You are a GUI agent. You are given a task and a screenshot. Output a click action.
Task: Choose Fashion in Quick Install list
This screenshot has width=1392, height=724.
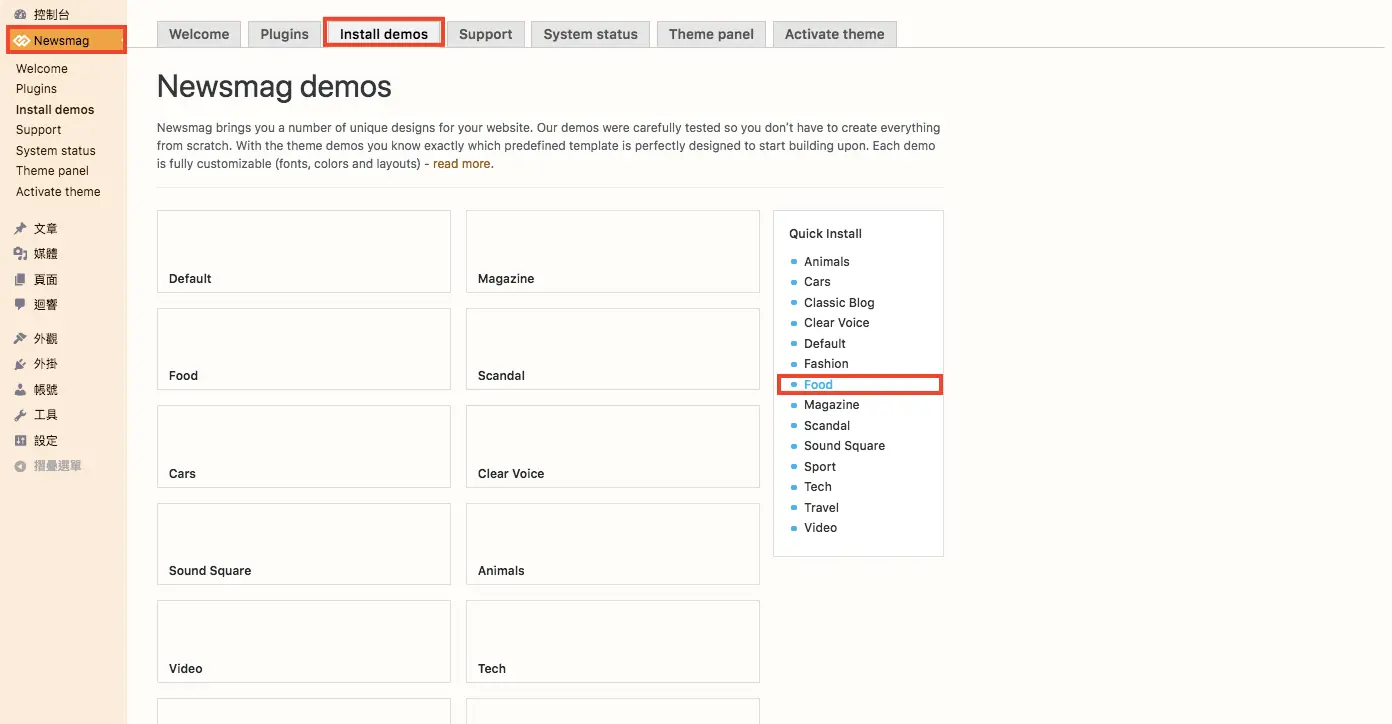pos(826,364)
